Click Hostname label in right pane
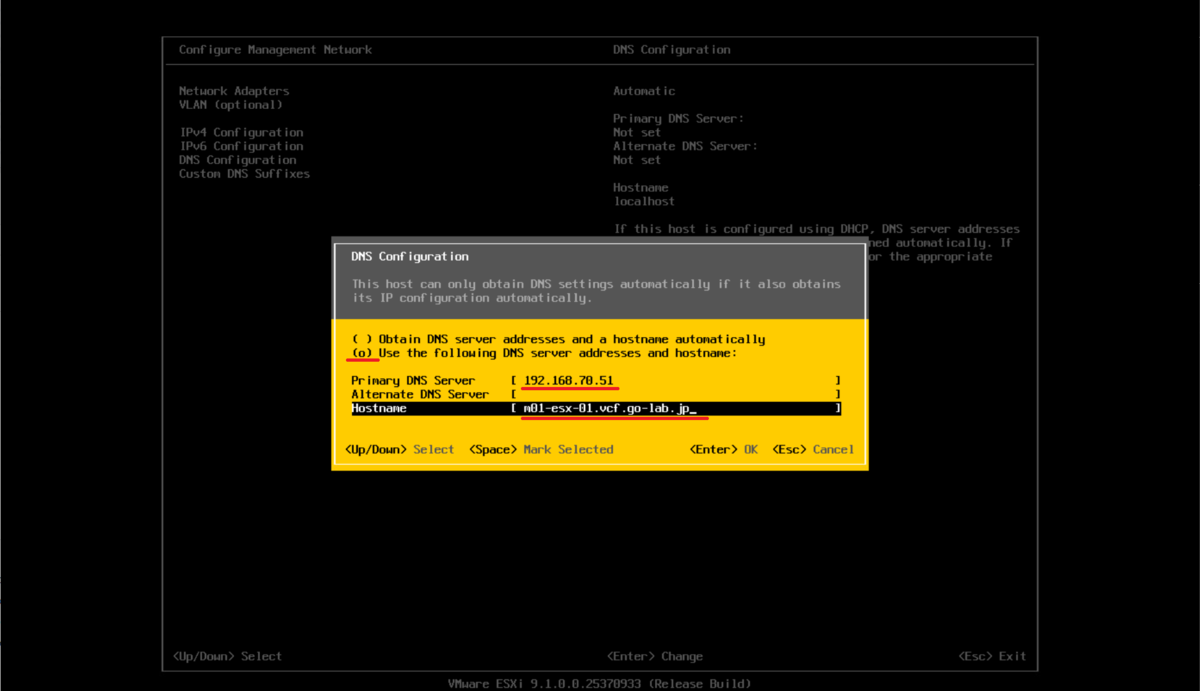This screenshot has width=1200, height=691. [x=641, y=188]
